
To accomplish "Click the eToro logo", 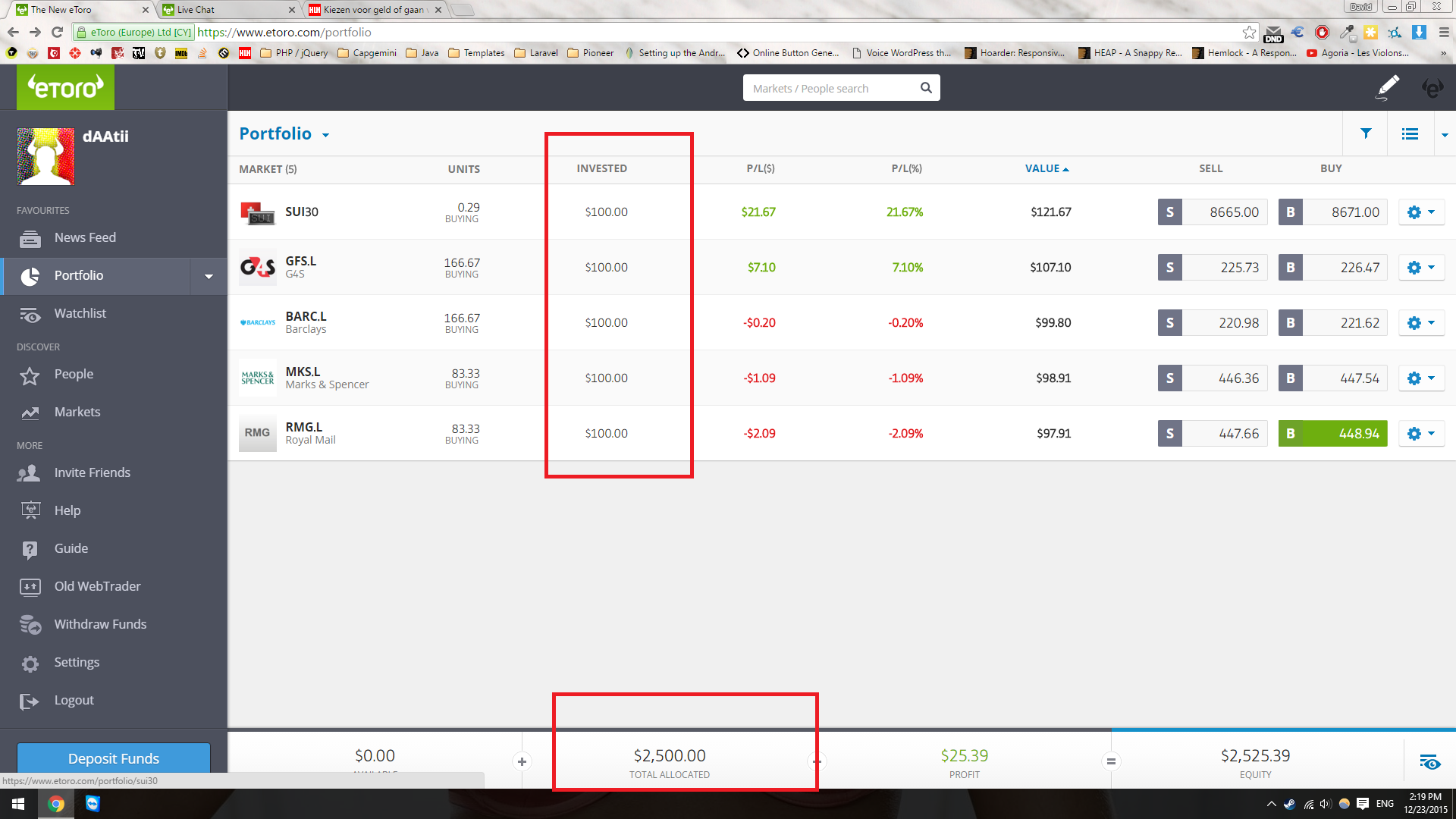I will pos(65,87).
